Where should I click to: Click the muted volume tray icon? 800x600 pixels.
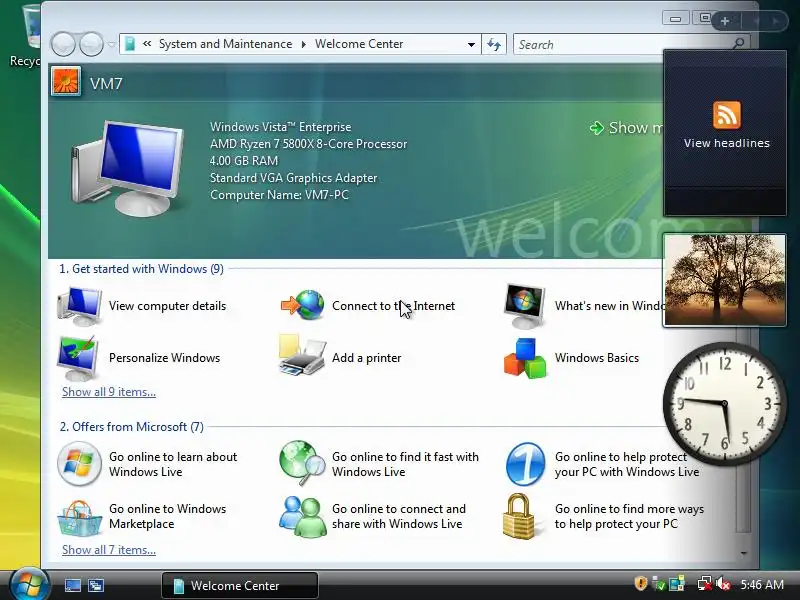tap(723, 584)
